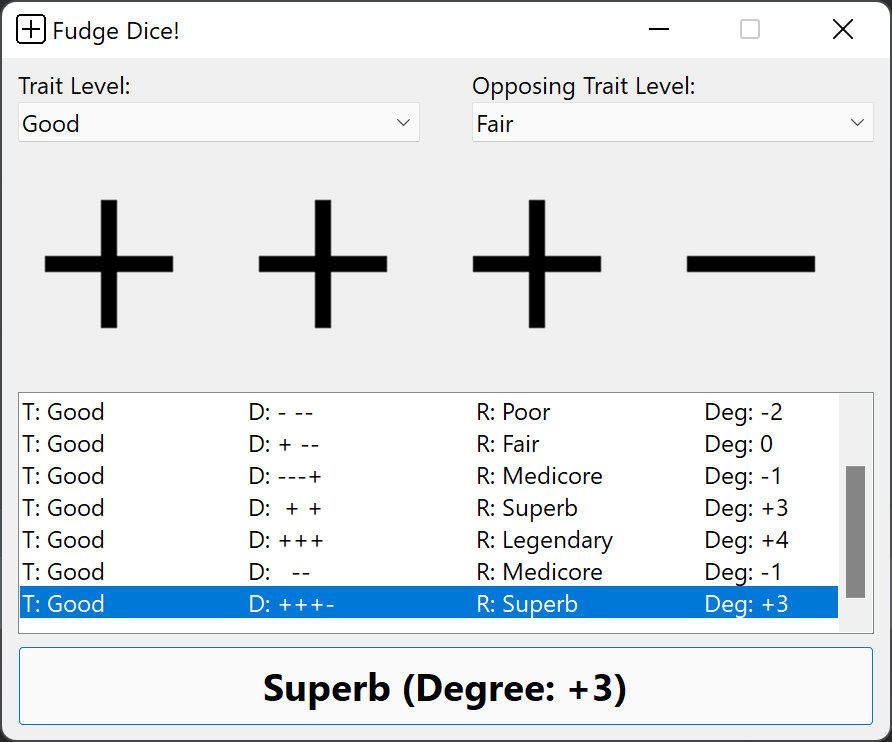
Task: Select the highlighted Superb row with dice +++-
Action: pyautogui.click(x=429, y=604)
